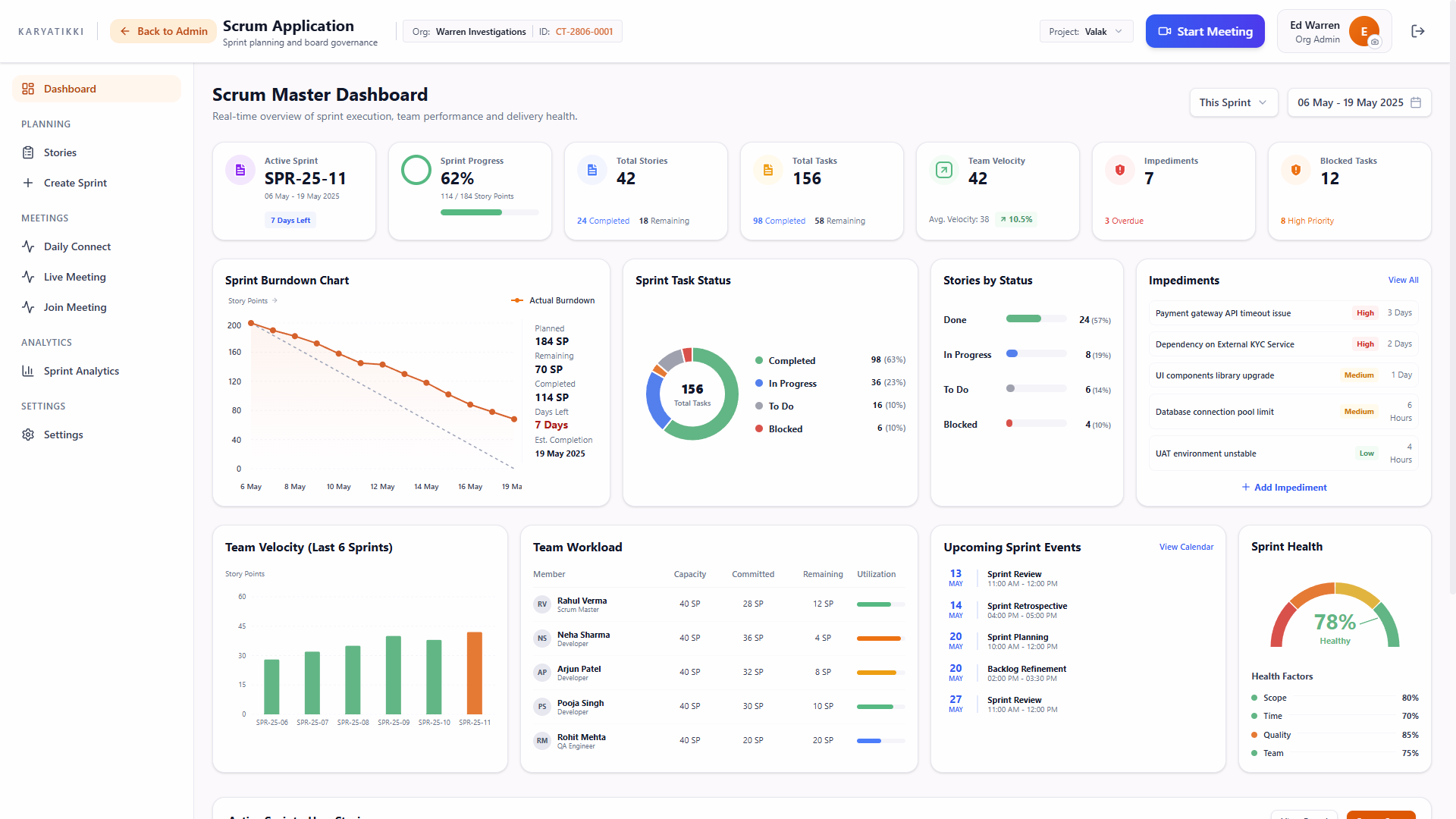Toggle the Actual Burndown legend

(x=553, y=301)
